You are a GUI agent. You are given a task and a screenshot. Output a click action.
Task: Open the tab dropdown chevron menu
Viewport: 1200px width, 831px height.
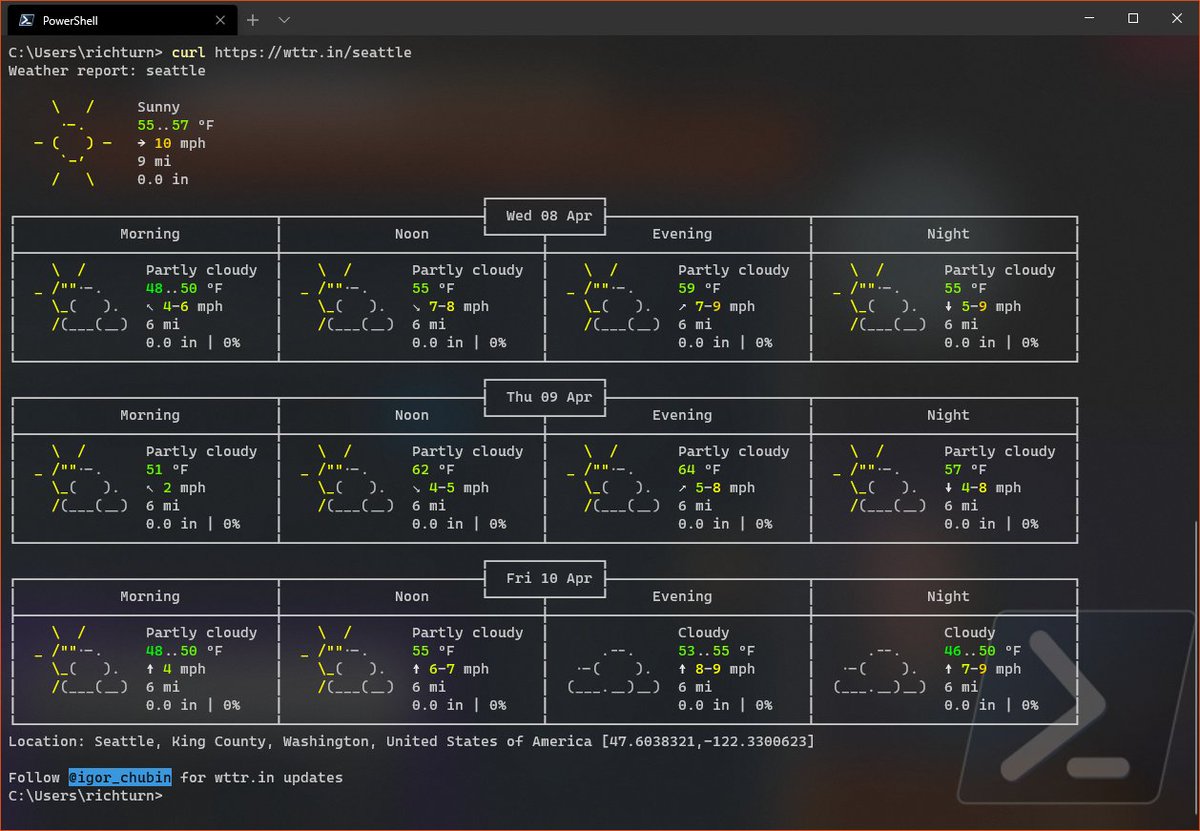click(x=284, y=20)
